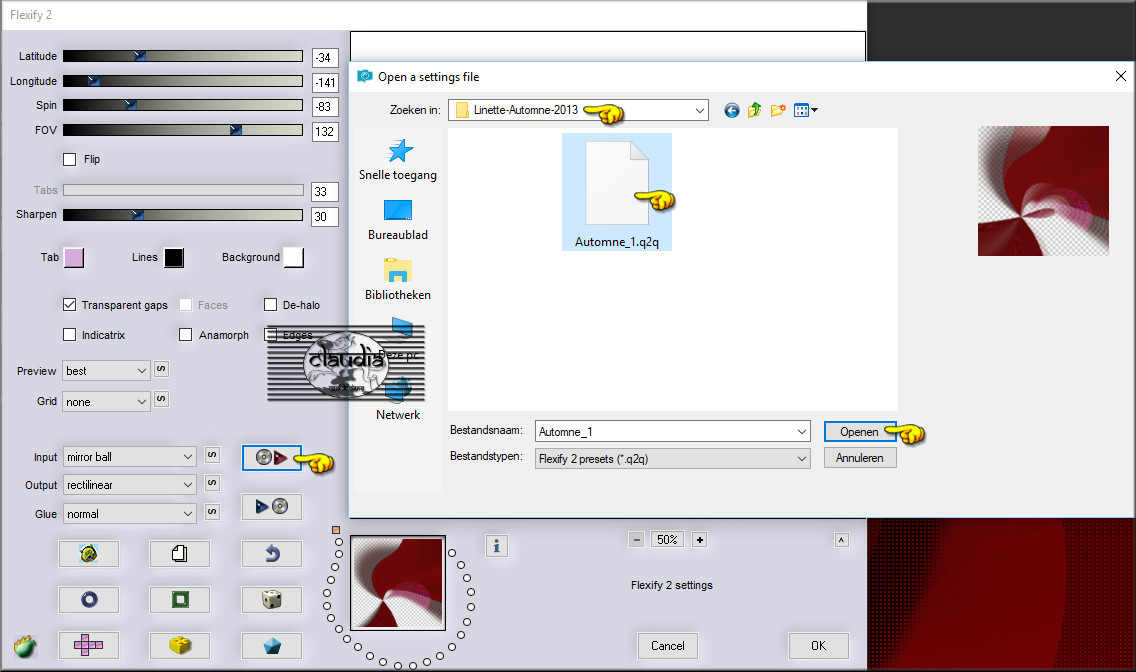Click the S button next to Input

click(x=212, y=455)
